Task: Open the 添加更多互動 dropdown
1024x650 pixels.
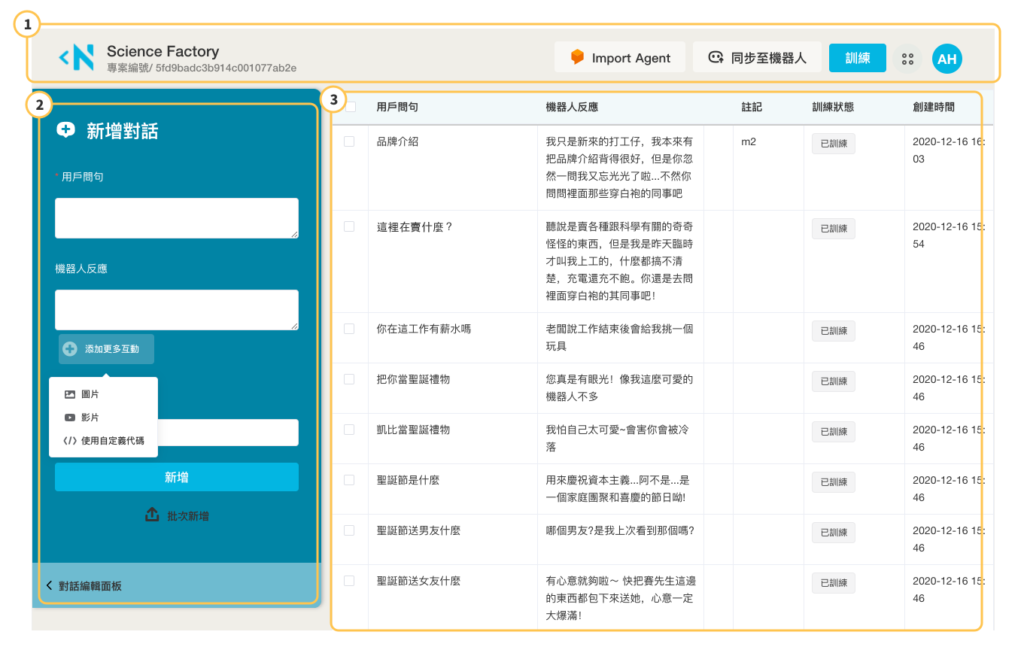Action: pyautogui.click(x=106, y=349)
